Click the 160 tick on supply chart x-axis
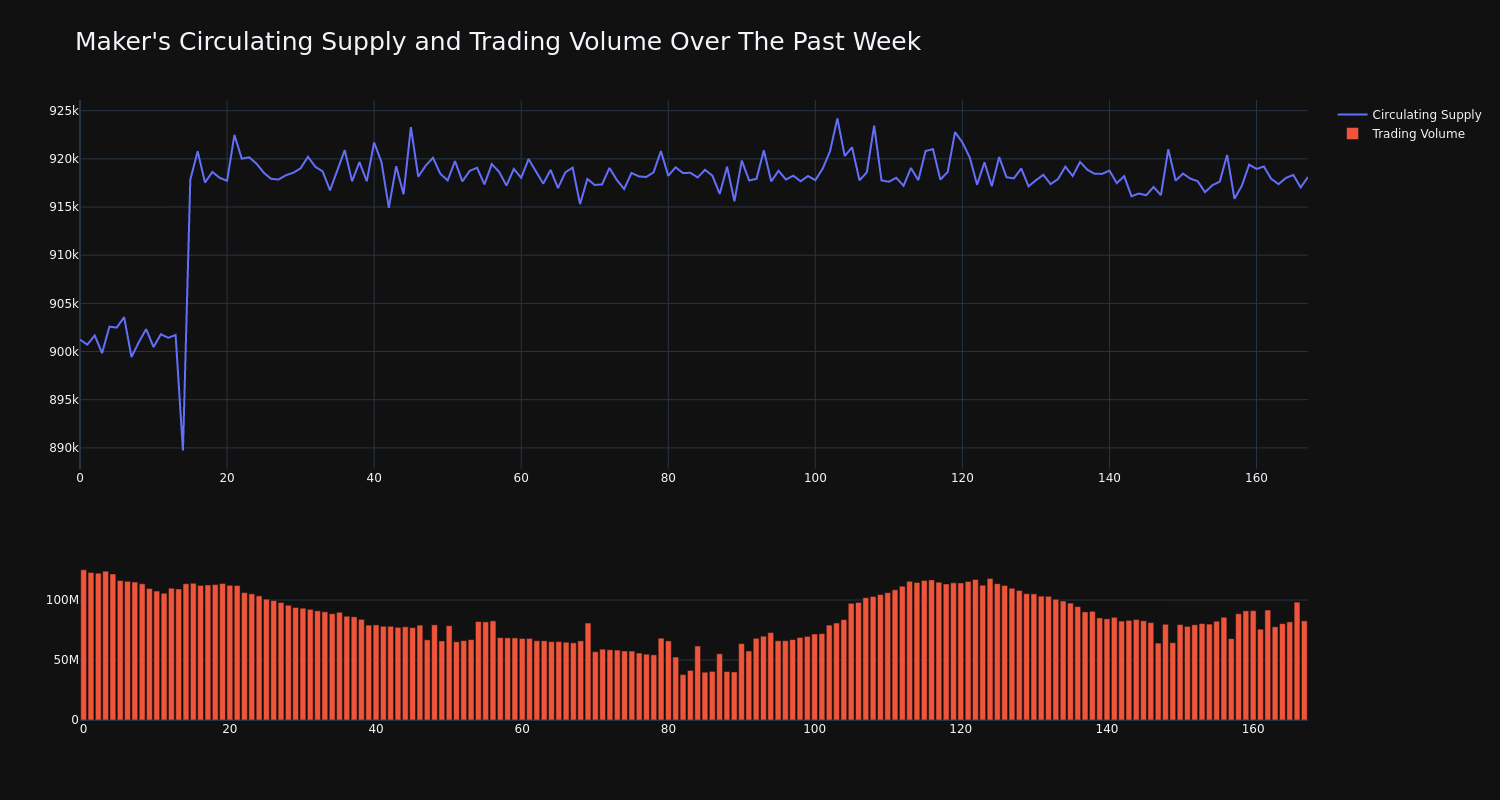This screenshot has height=800, width=1500. [1256, 478]
